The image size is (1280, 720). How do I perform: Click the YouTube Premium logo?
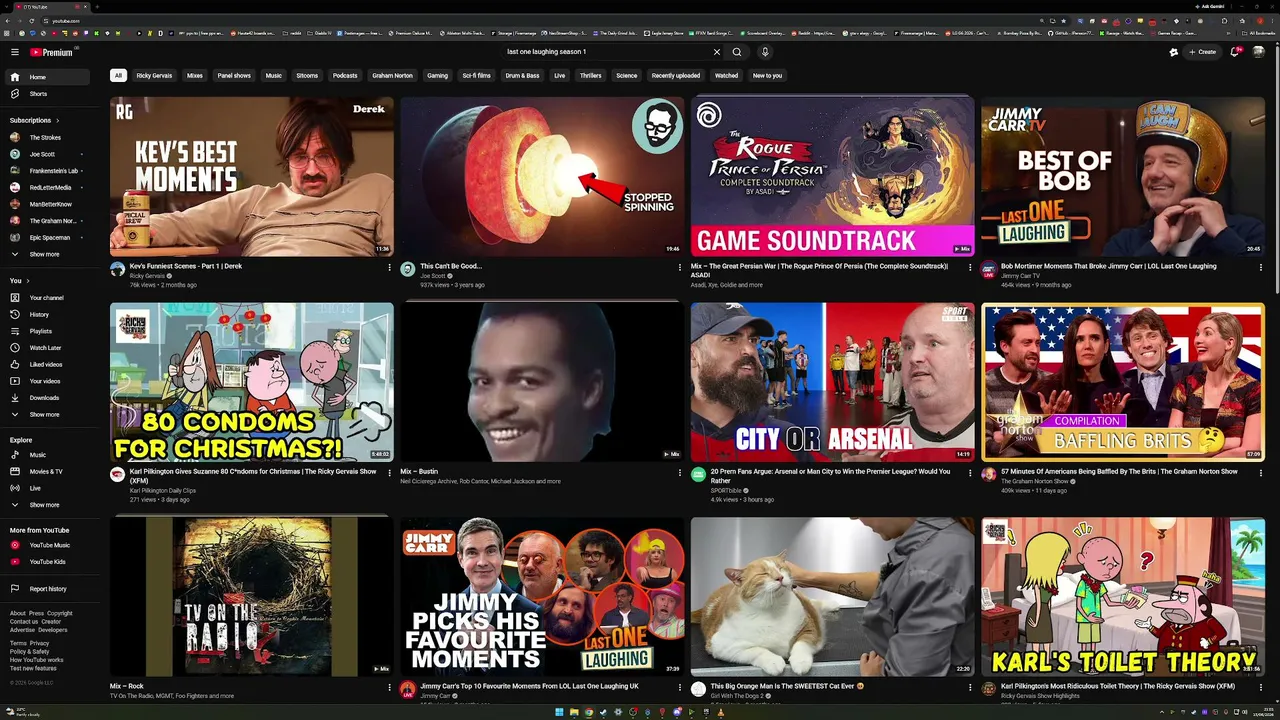tap(53, 52)
